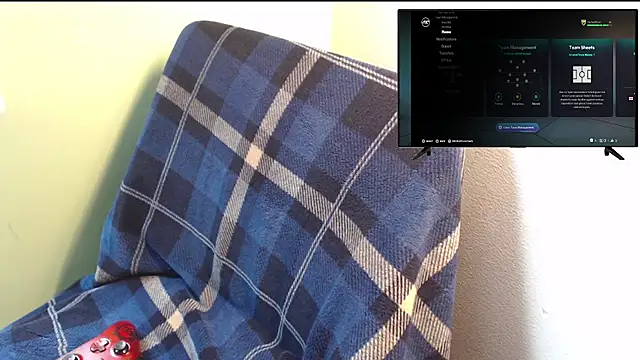Open the Team Sheets card

(582, 78)
